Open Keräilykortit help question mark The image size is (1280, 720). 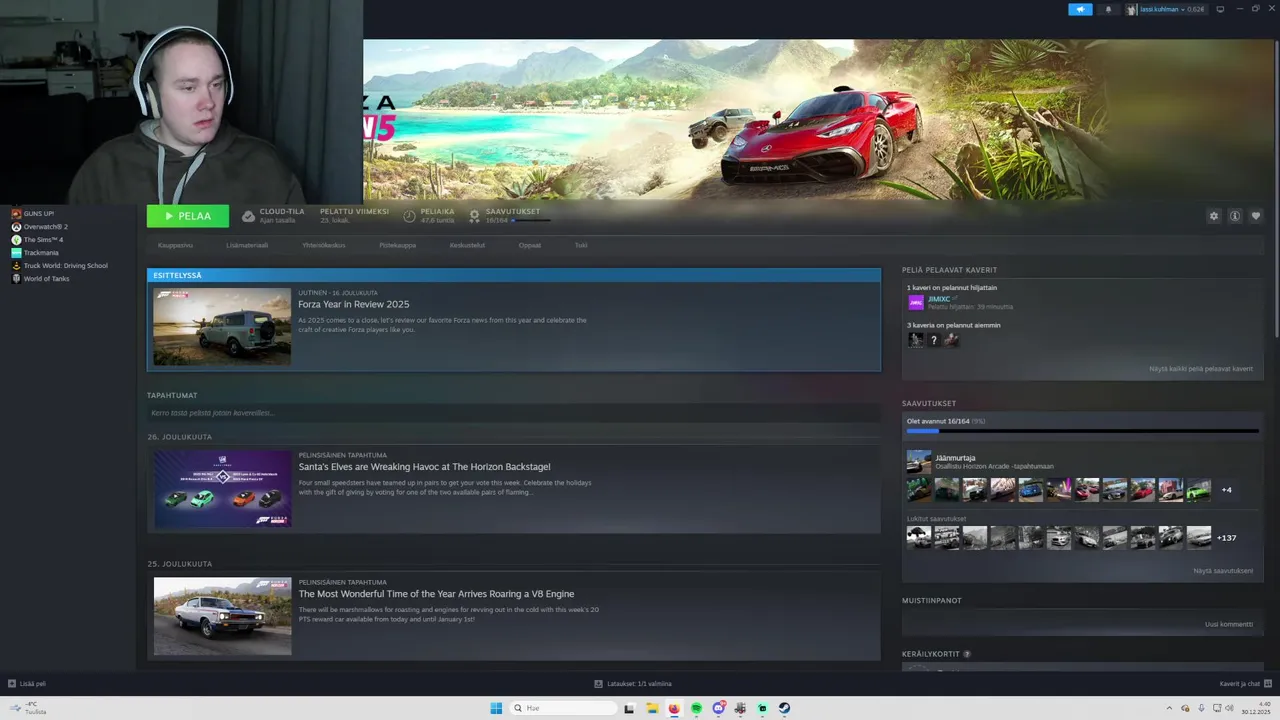(967, 654)
